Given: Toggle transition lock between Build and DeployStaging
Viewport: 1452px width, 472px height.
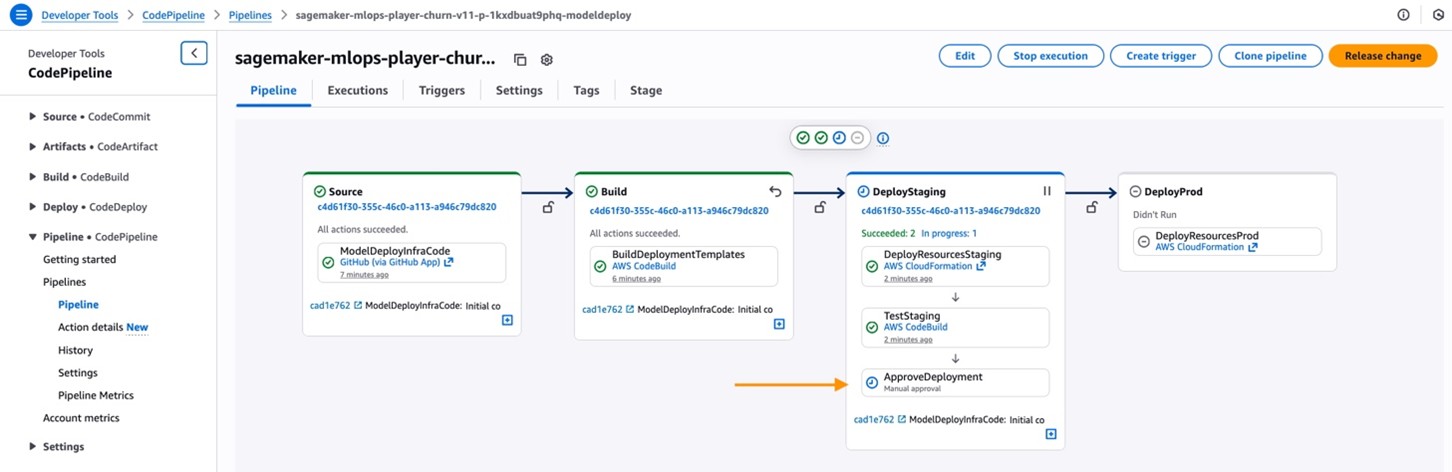Looking at the screenshot, I should (x=820, y=207).
